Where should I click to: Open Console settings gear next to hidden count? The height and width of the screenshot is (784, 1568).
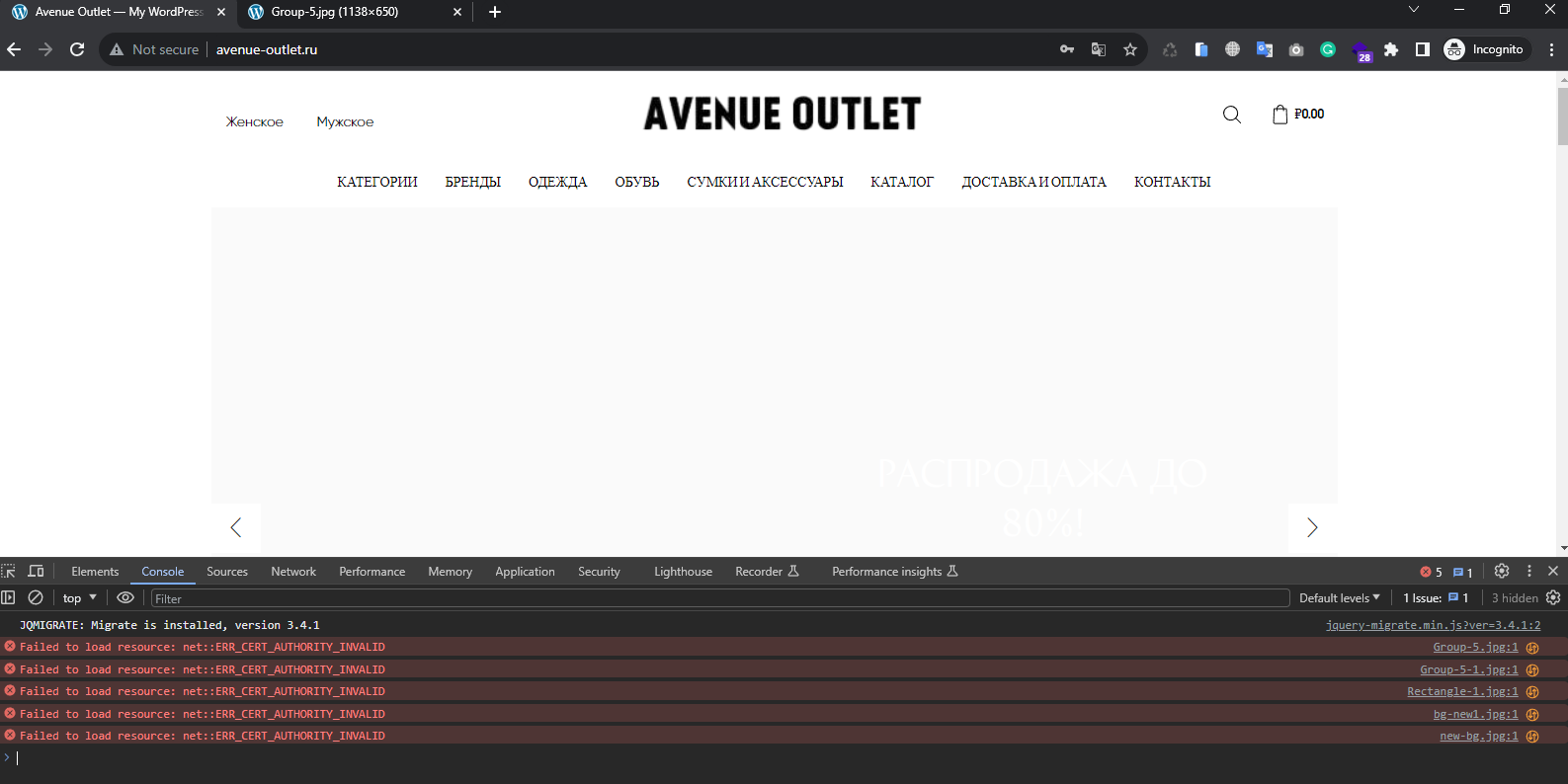(1553, 597)
